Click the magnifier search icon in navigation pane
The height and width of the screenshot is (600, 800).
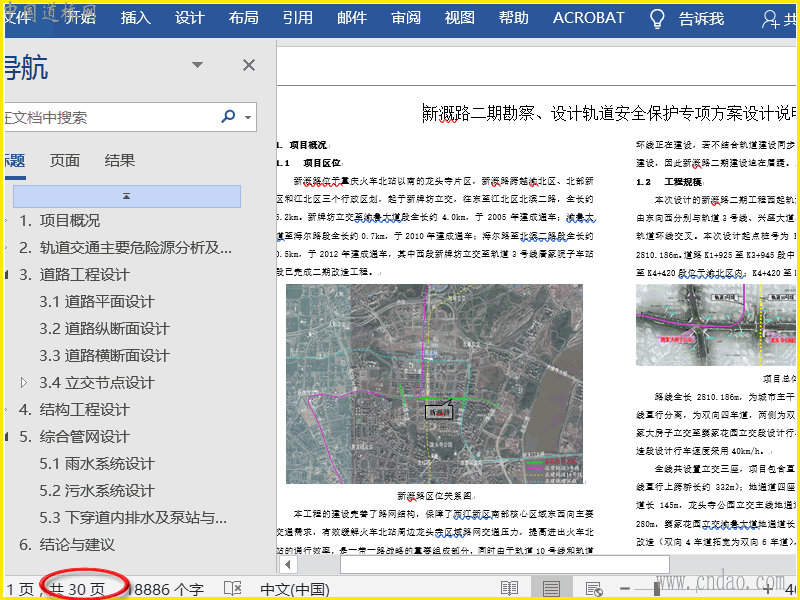(x=230, y=117)
